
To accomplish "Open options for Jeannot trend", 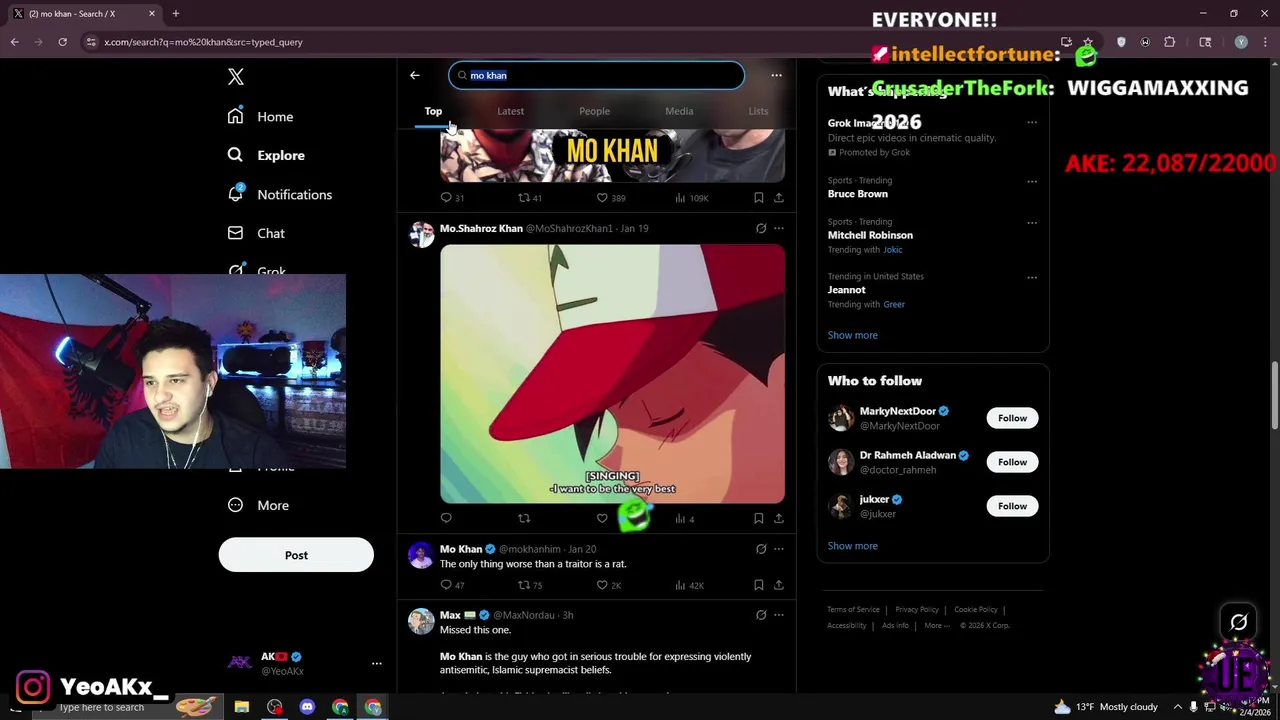I will (1032, 278).
